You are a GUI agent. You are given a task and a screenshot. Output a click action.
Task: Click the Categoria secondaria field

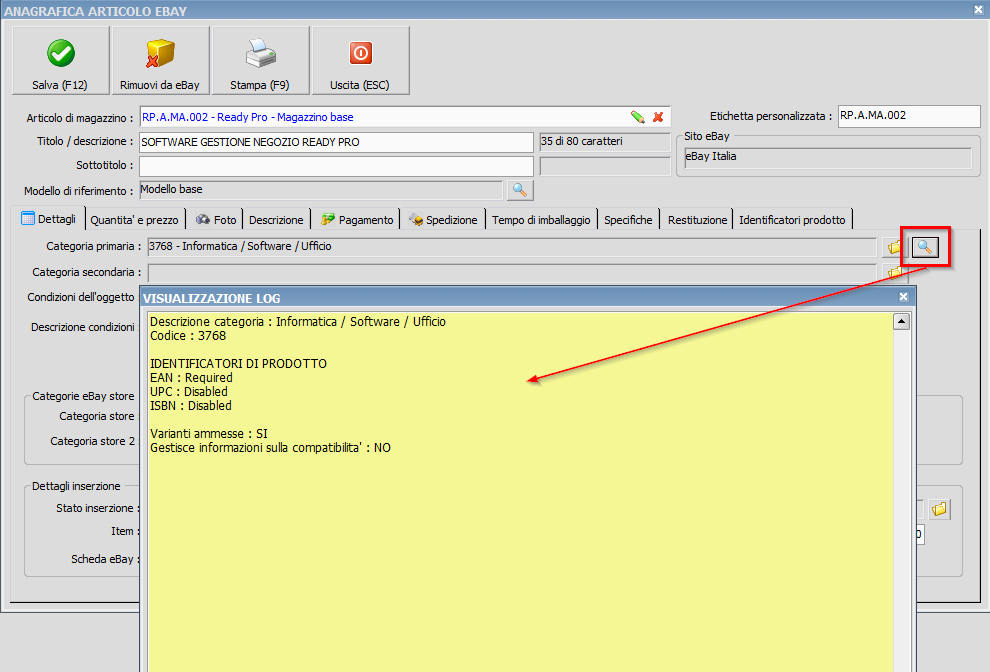tap(512, 273)
